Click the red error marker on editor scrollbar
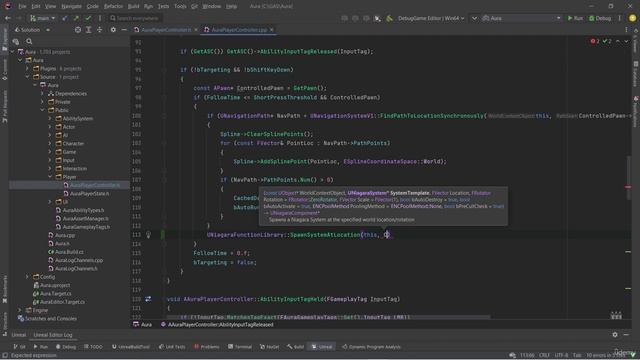The width and height of the screenshot is (640, 360). (628, 187)
